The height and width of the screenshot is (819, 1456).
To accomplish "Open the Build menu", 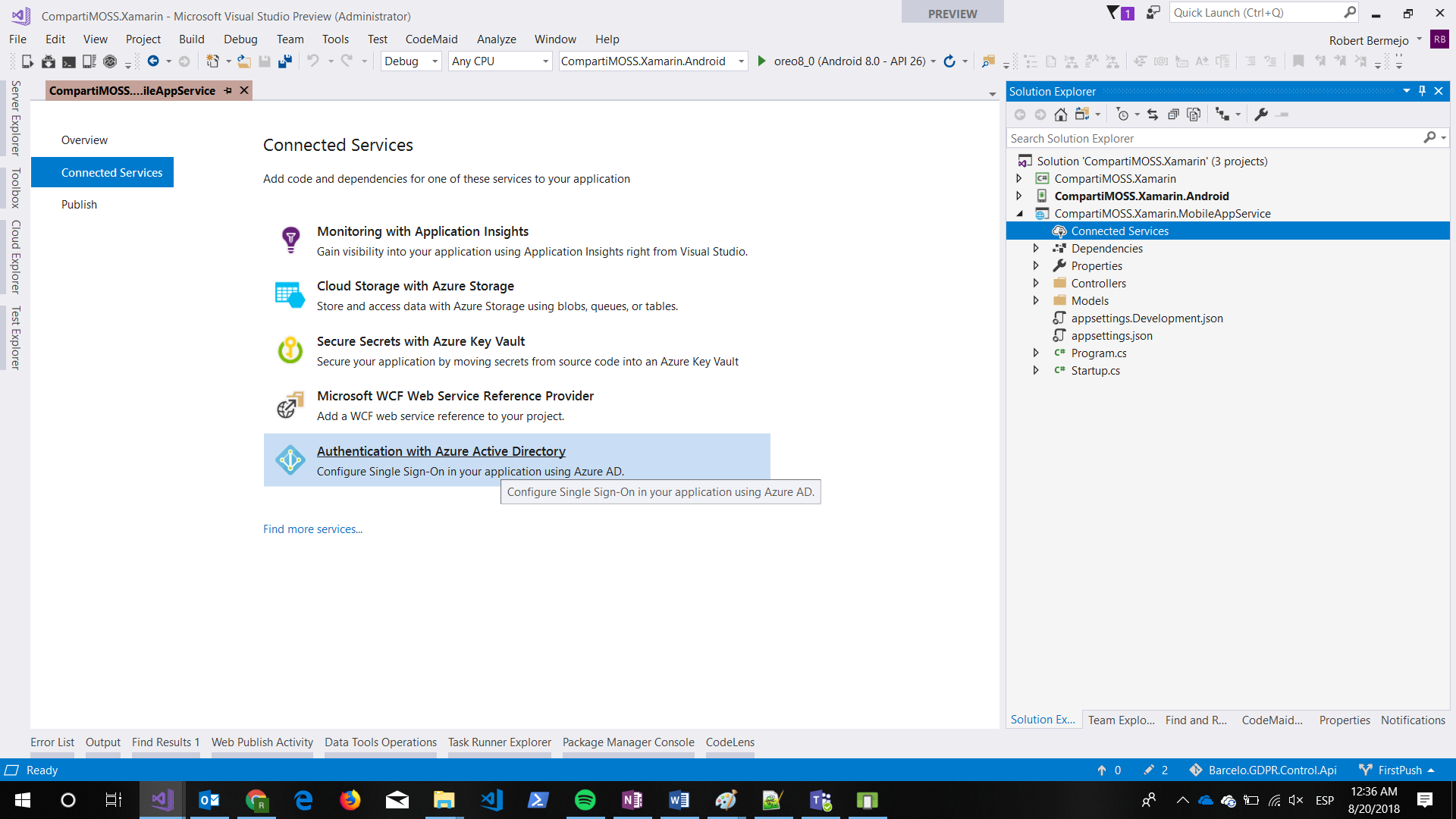I will (192, 39).
